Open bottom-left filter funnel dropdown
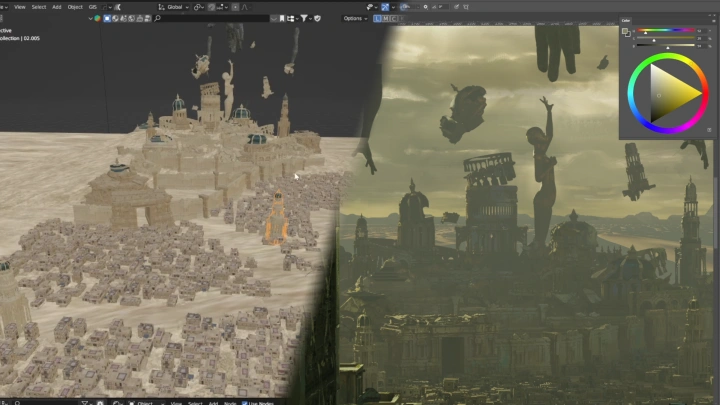Image resolution: width=720 pixels, height=405 pixels. 86,403
